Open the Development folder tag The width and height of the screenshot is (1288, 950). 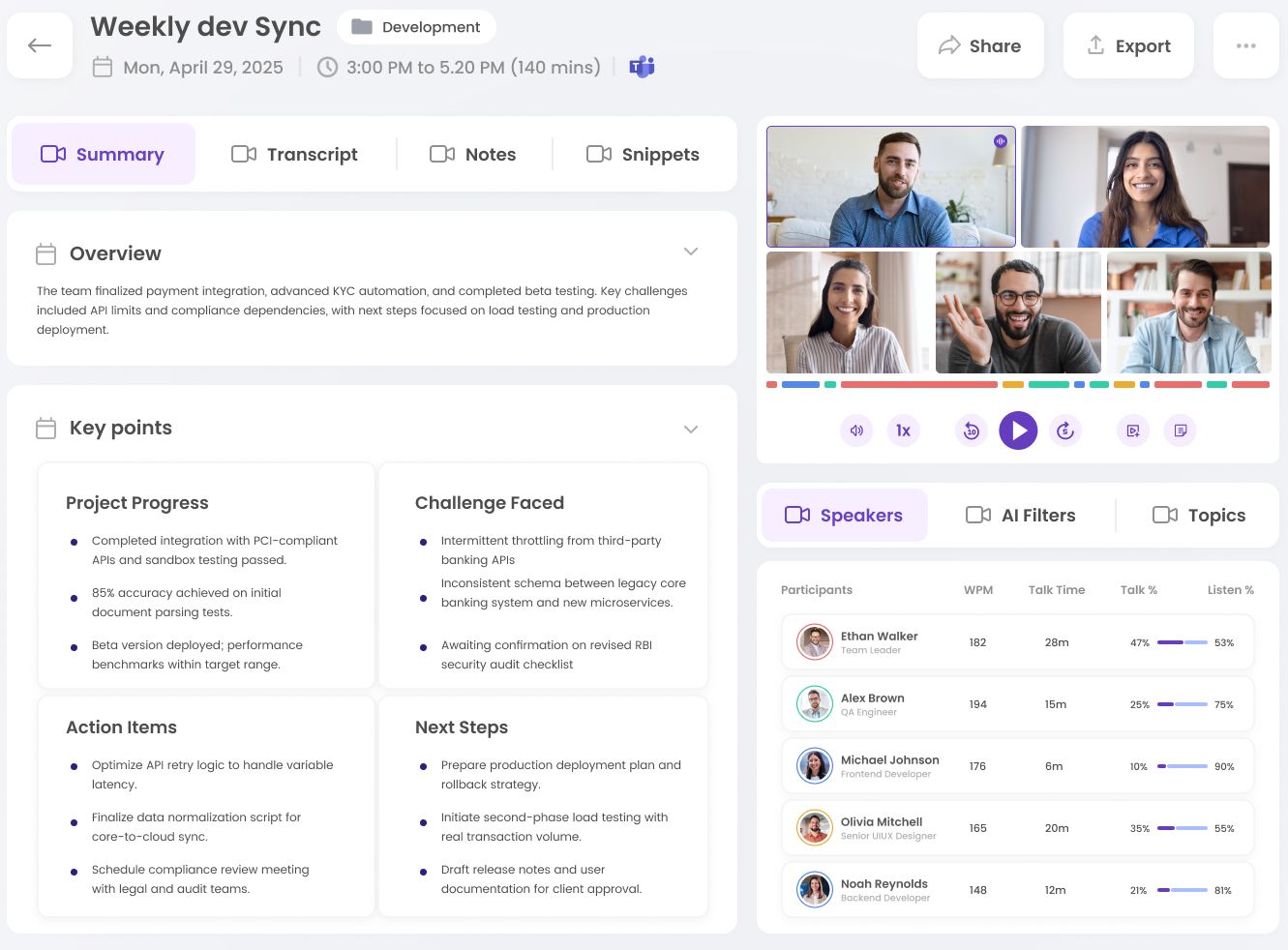[417, 27]
